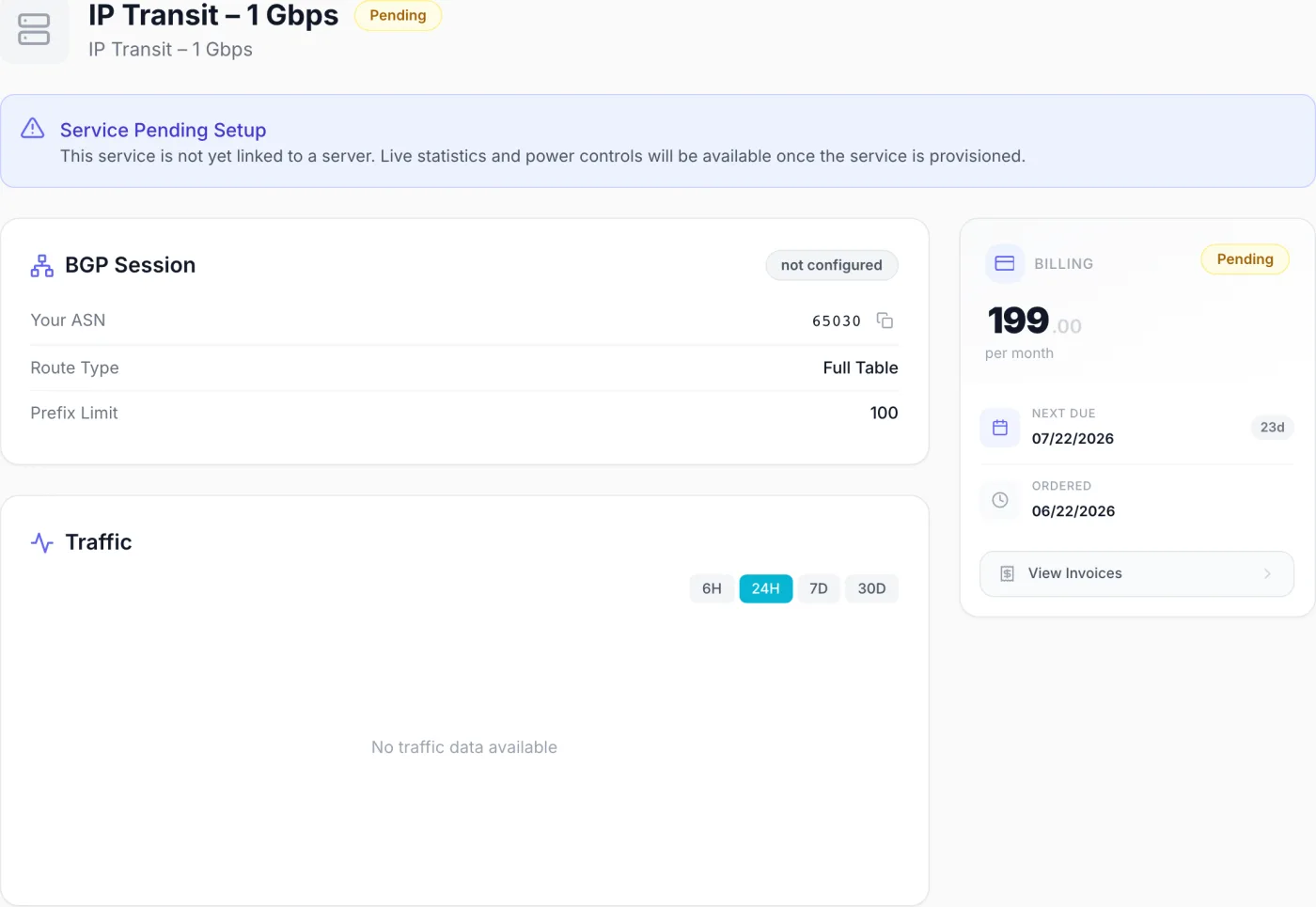Click the invoice document icon
1316x907 pixels.
[x=1007, y=573]
